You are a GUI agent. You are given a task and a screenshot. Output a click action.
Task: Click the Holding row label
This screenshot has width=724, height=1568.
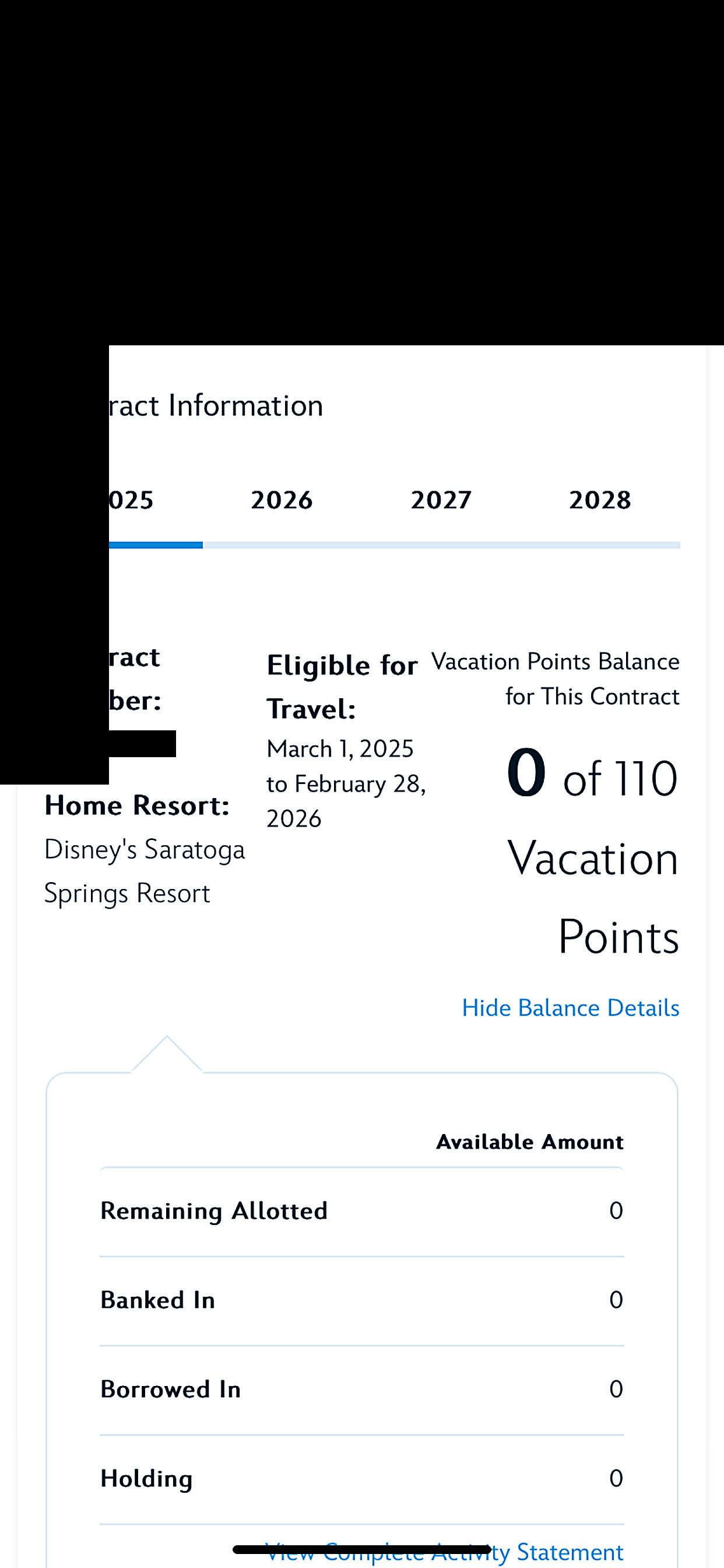point(147,1479)
